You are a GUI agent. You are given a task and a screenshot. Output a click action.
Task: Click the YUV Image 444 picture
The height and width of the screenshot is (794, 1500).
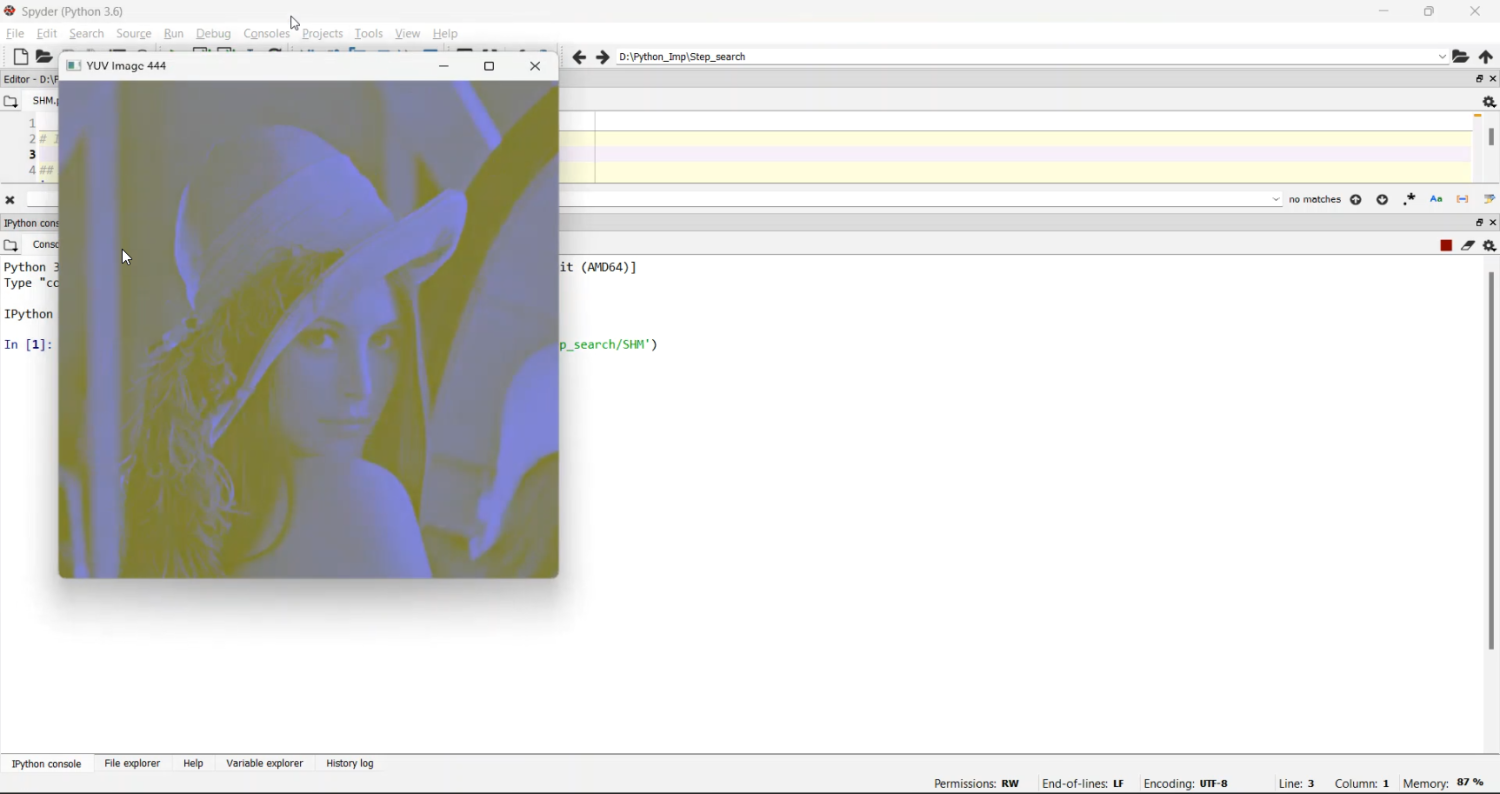click(x=308, y=330)
